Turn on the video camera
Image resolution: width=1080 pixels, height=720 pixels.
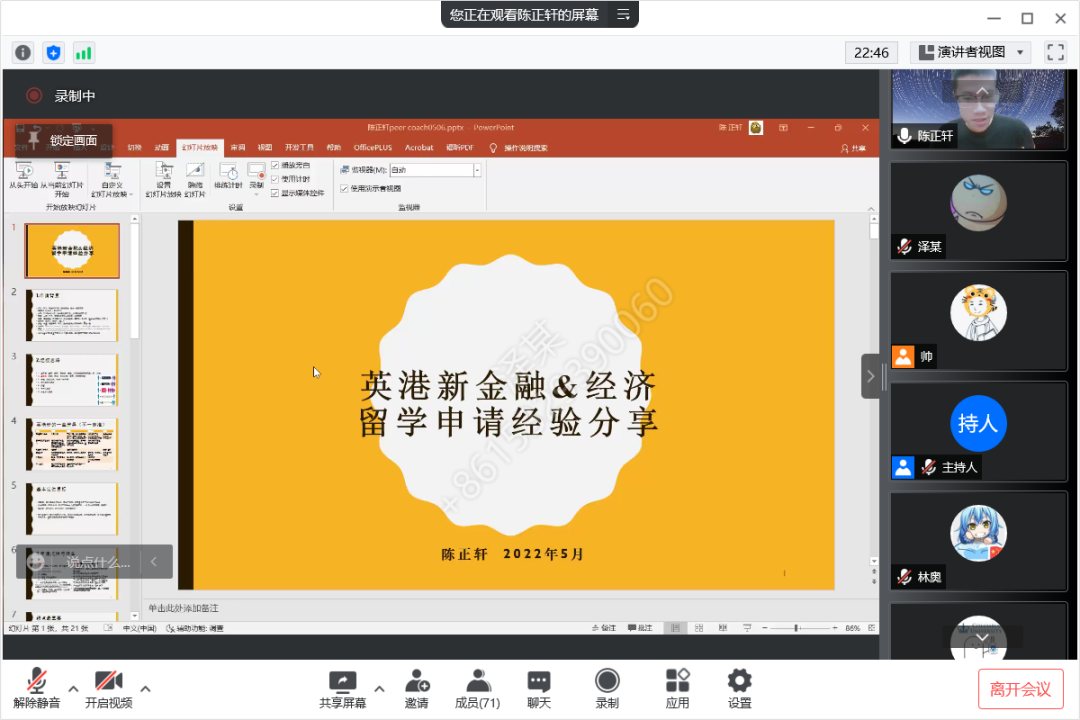click(108, 689)
